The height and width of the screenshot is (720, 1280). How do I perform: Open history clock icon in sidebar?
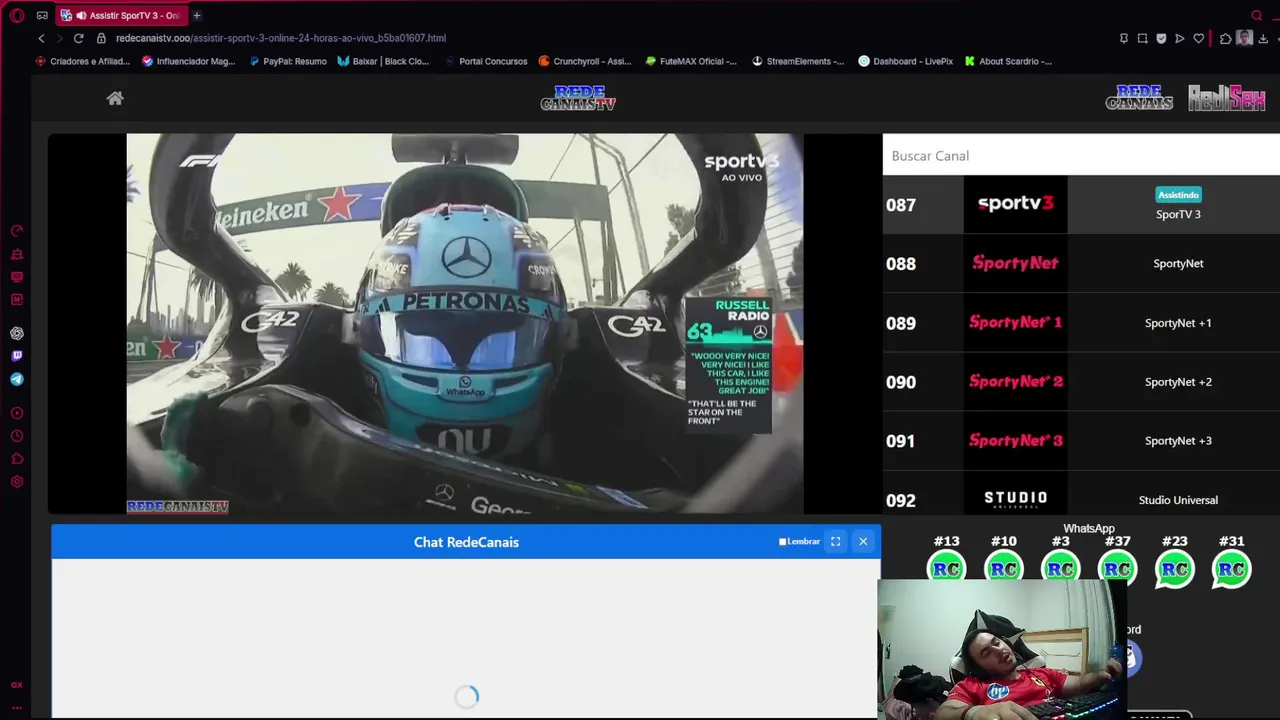pos(17,436)
